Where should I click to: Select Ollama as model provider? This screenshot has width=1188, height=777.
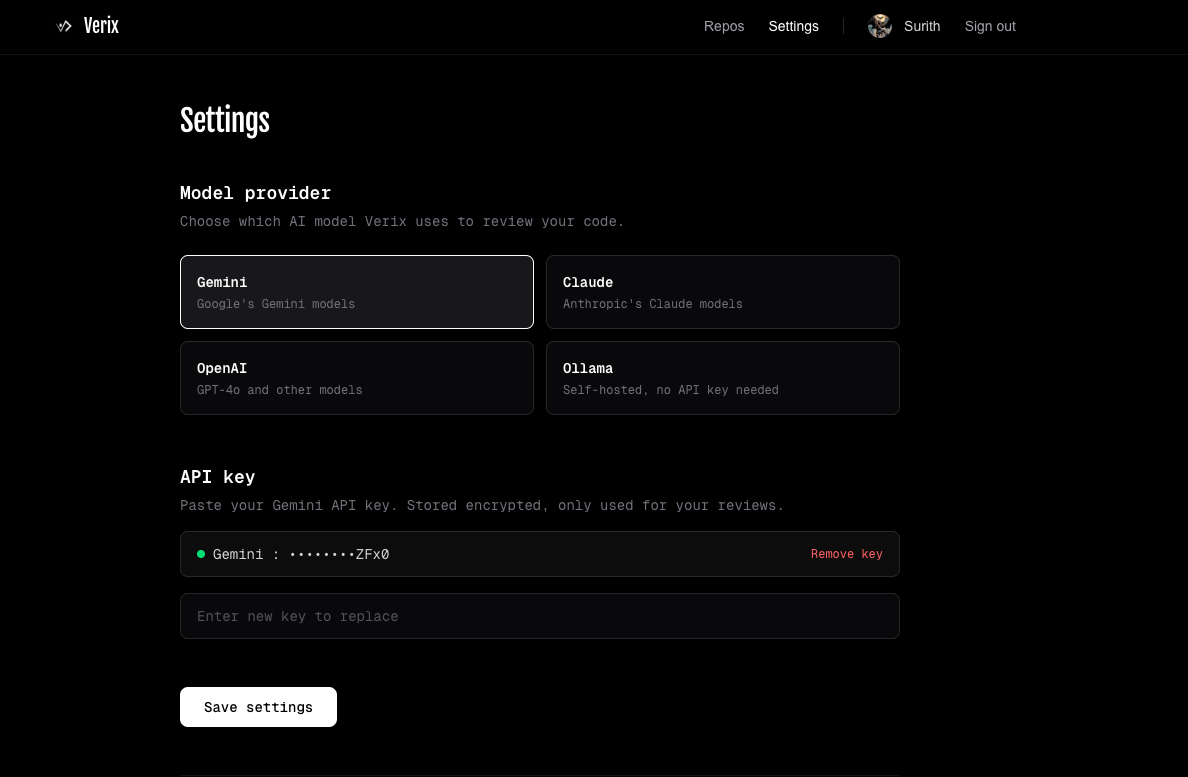point(723,378)
